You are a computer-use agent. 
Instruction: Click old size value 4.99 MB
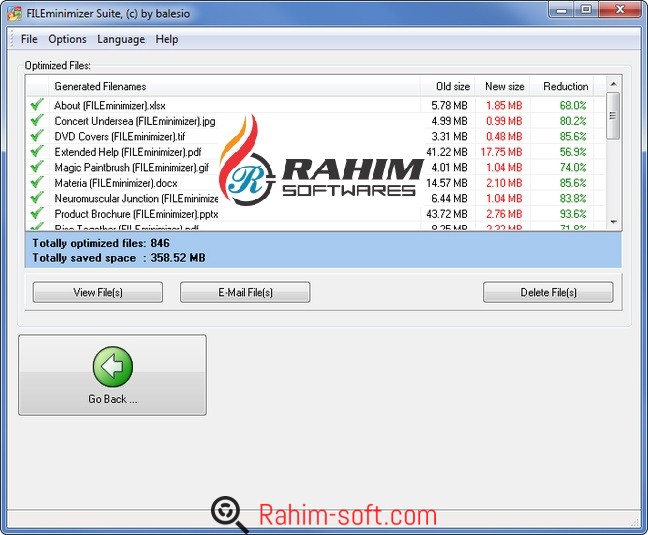pos(449,121)
